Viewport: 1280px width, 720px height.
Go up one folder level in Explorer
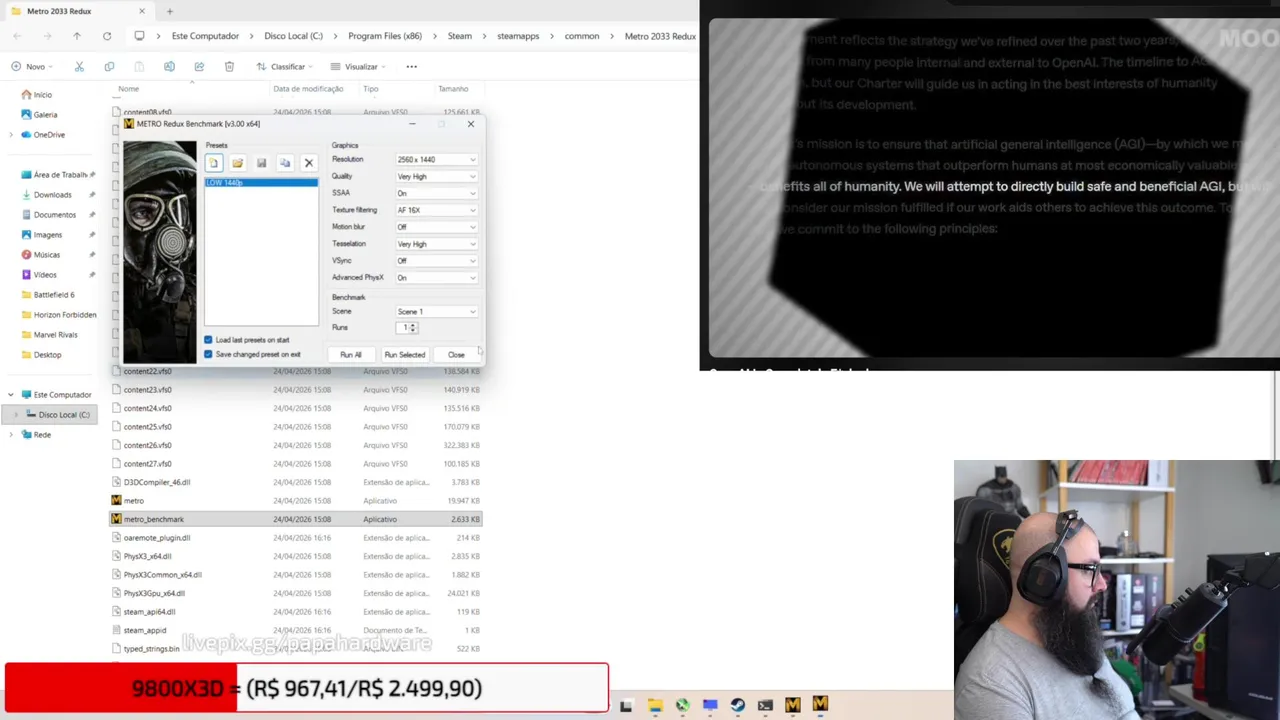tap(77, 36)
